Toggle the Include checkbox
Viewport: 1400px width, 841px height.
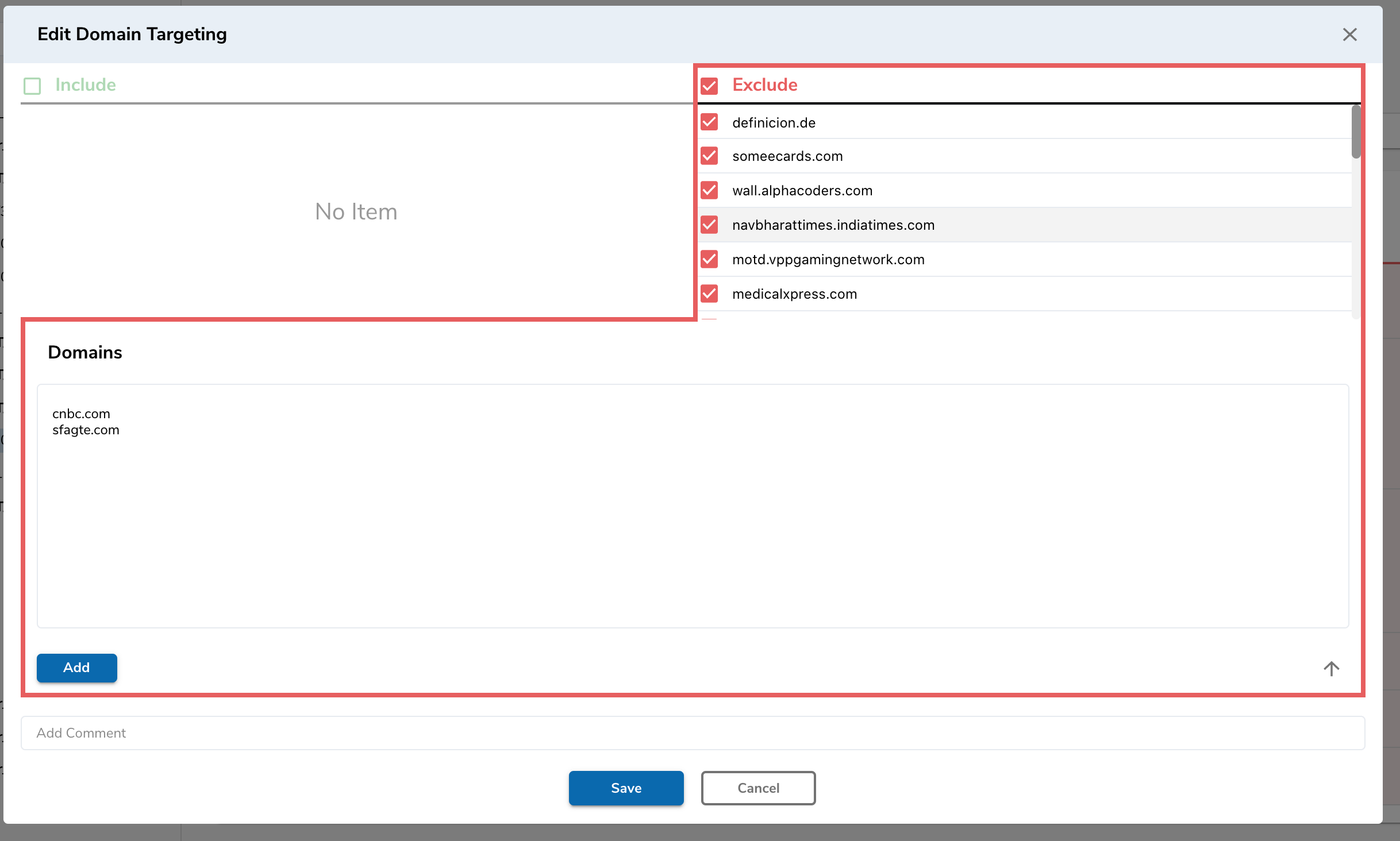[32, 86]
